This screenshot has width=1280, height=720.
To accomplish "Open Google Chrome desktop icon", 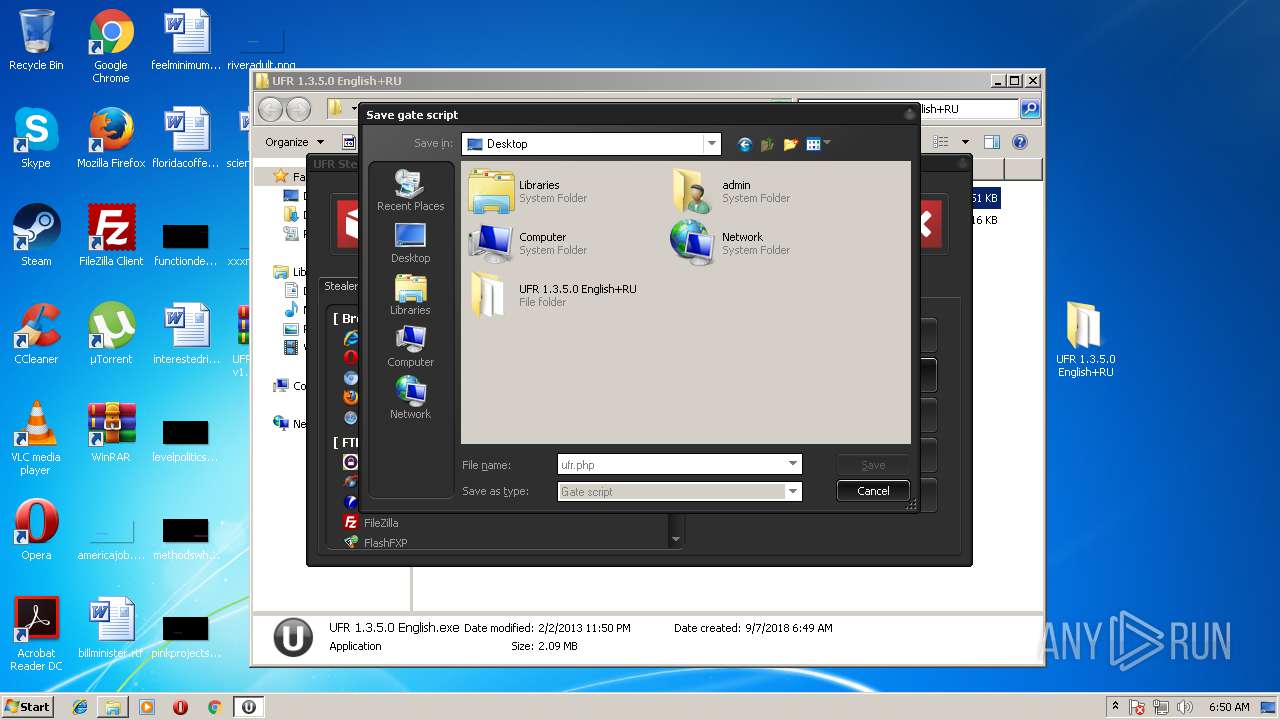I will [111, 46].
